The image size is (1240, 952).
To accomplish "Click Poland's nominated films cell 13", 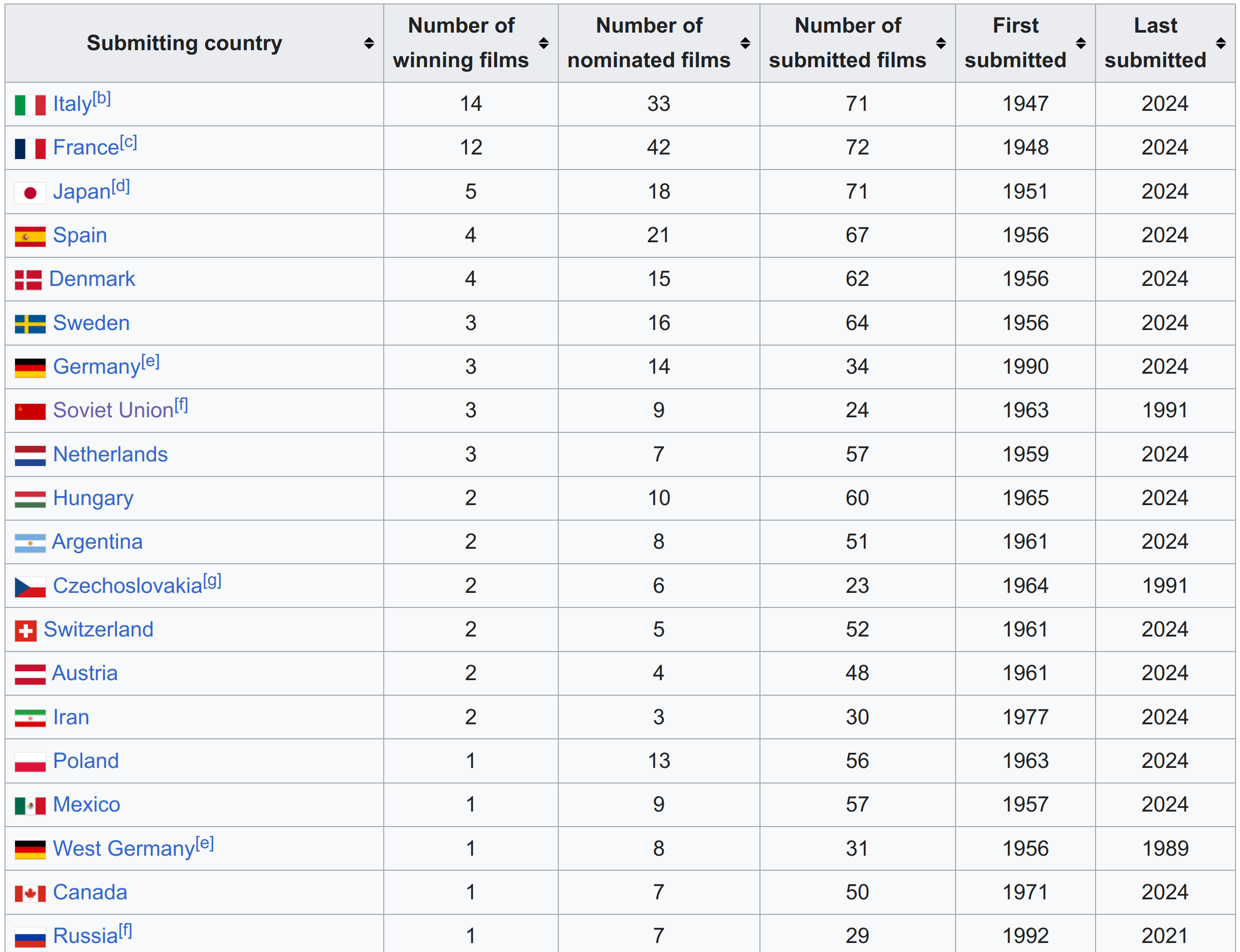I will 659,760.
